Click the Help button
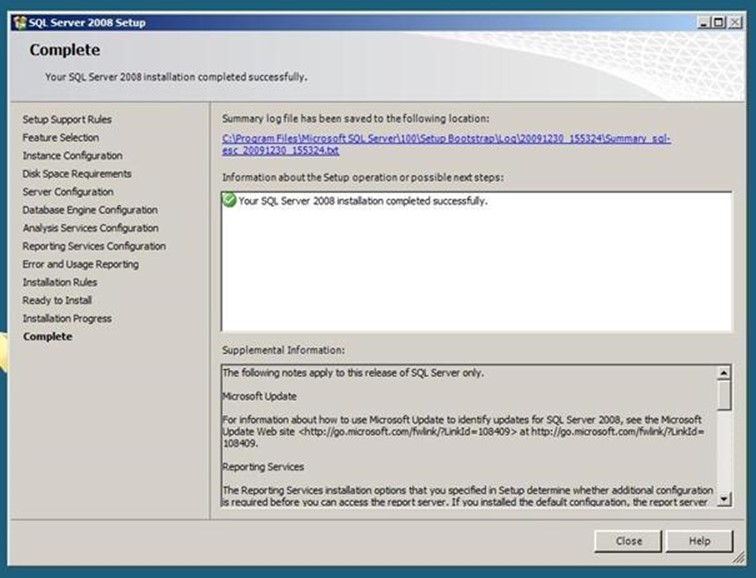 click(x=699, y=541)
